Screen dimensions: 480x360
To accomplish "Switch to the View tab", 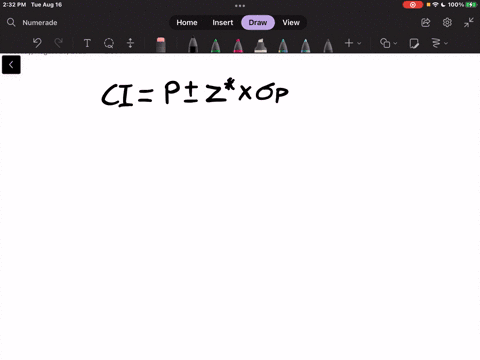I will click(291, 22).
